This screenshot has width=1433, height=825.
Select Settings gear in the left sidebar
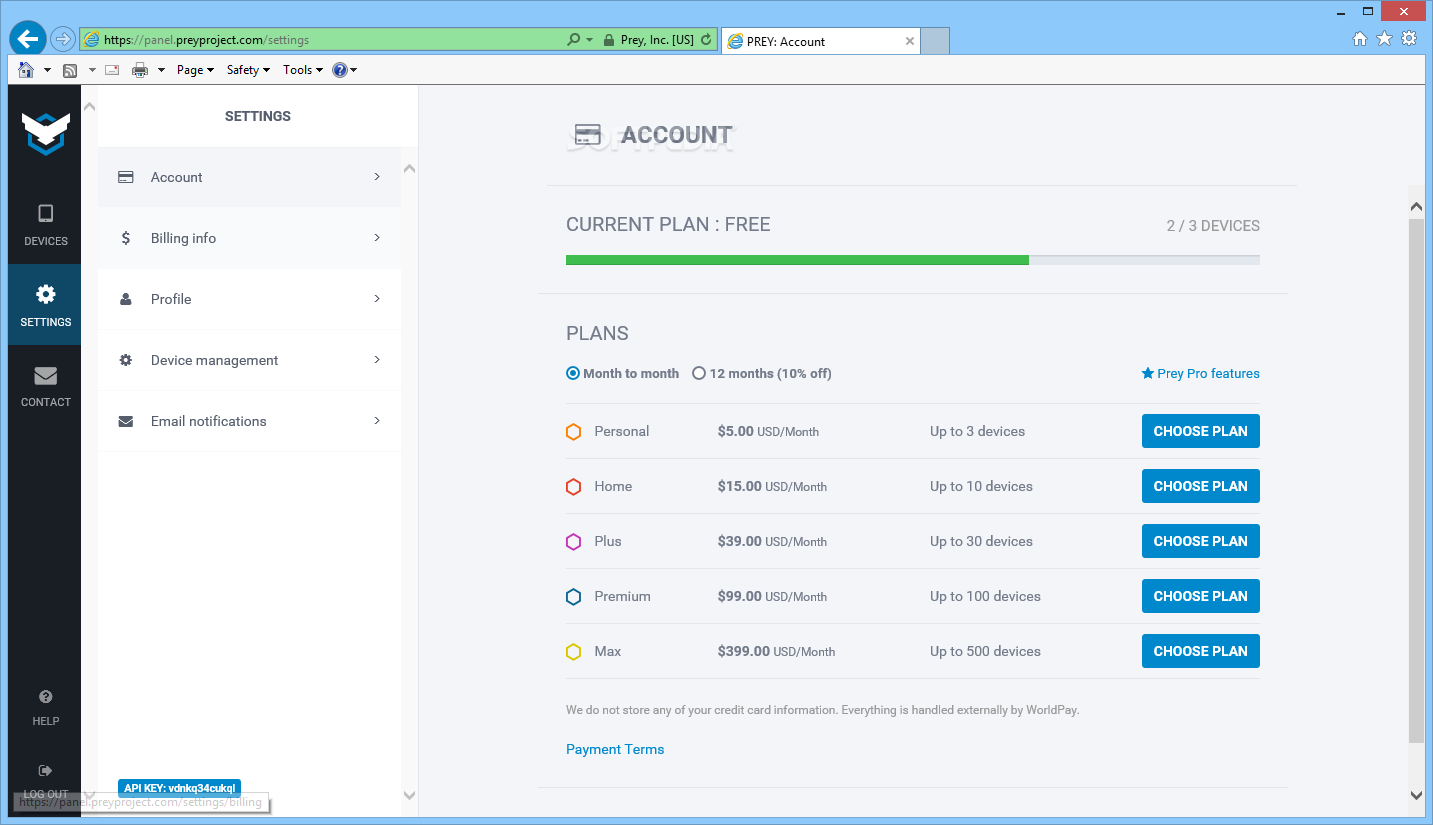click(46, 305)
